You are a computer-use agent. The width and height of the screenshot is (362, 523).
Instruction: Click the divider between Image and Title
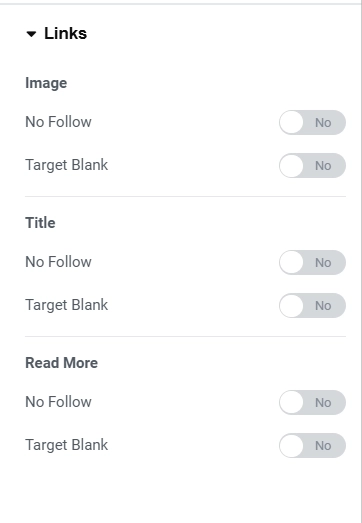coord(186,196)
